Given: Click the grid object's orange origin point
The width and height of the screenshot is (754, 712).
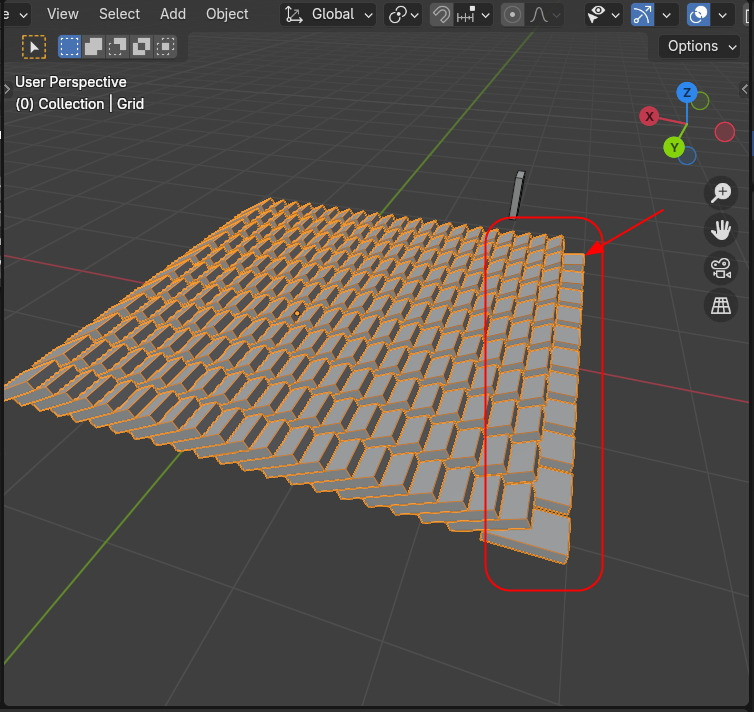Looking at the screenshot, I should click(297, 313).
